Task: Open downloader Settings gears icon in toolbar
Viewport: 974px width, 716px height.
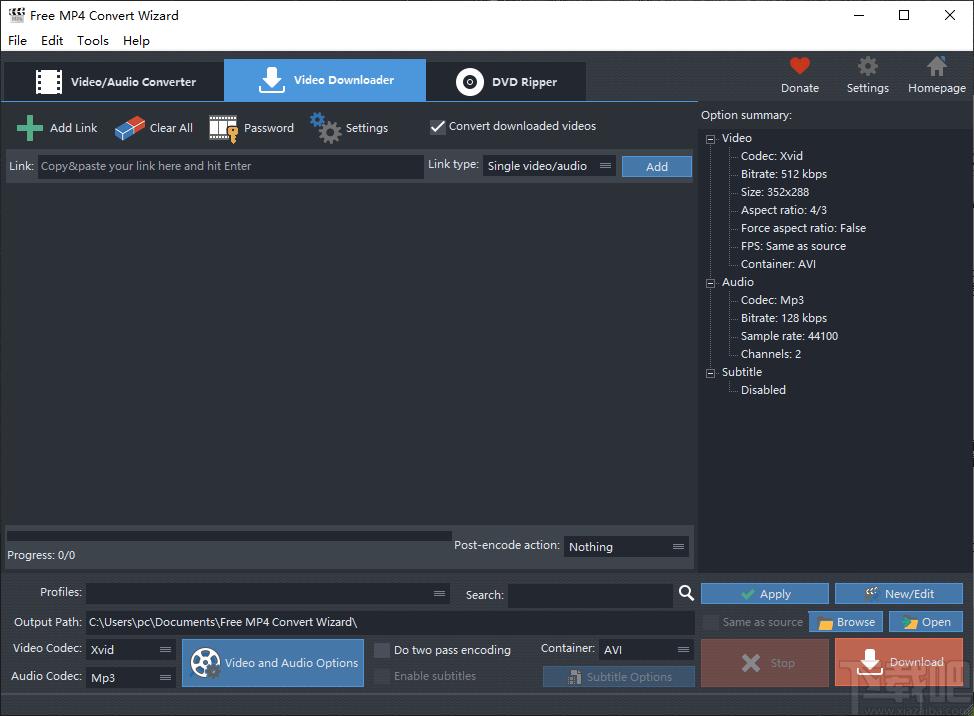Action: [x=326, y=128]
